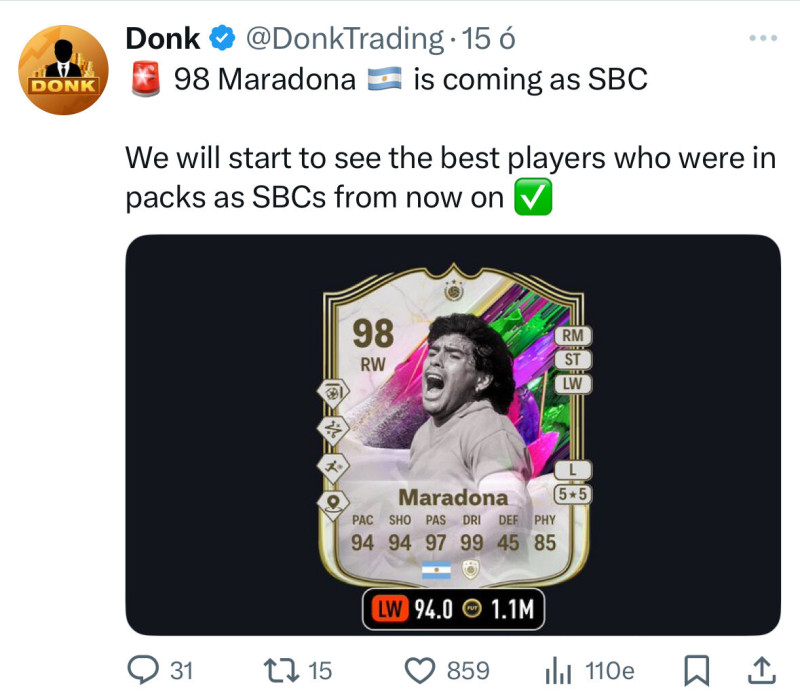Open the three-dot more options menu

point(763,38)
